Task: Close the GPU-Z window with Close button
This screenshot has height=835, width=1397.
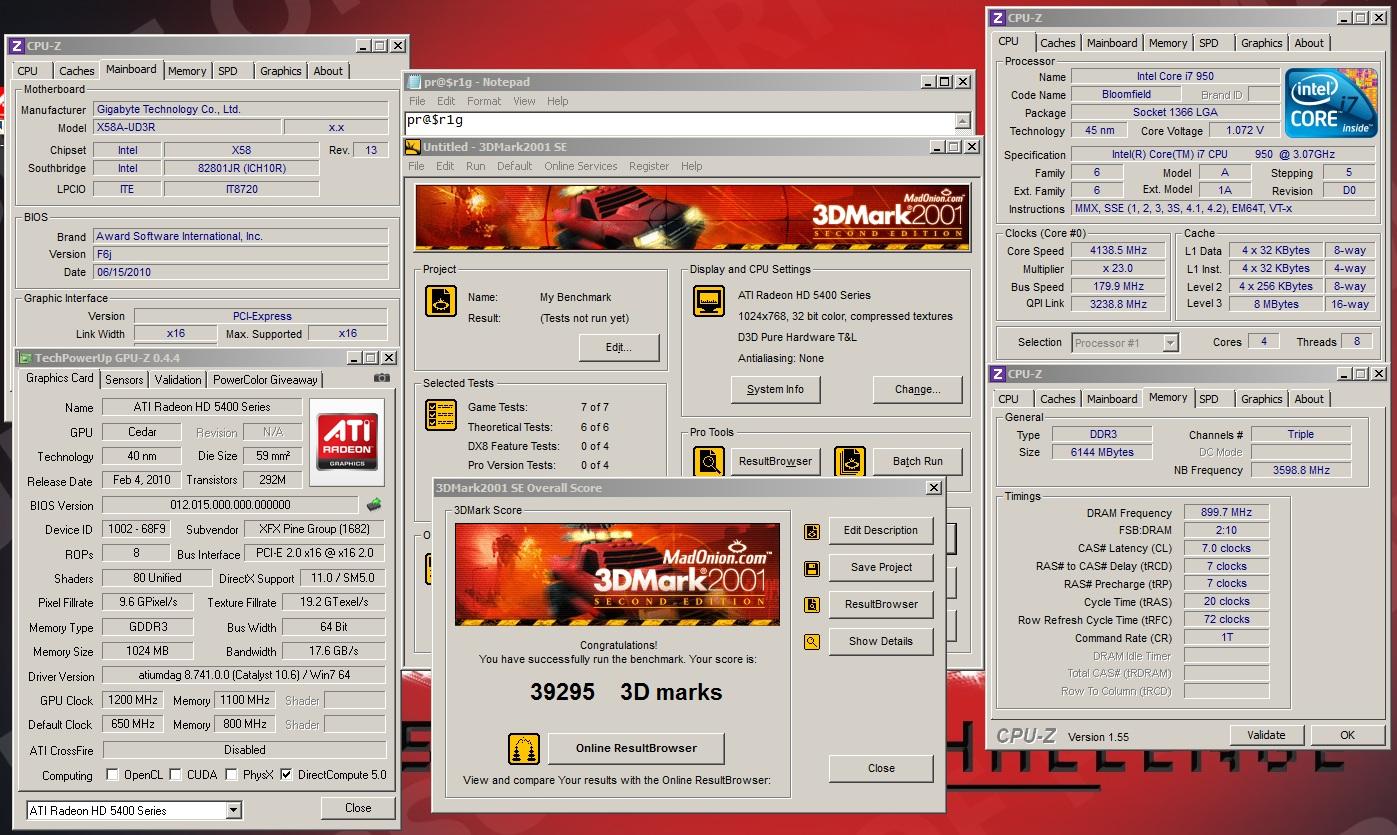Action: 358,808
